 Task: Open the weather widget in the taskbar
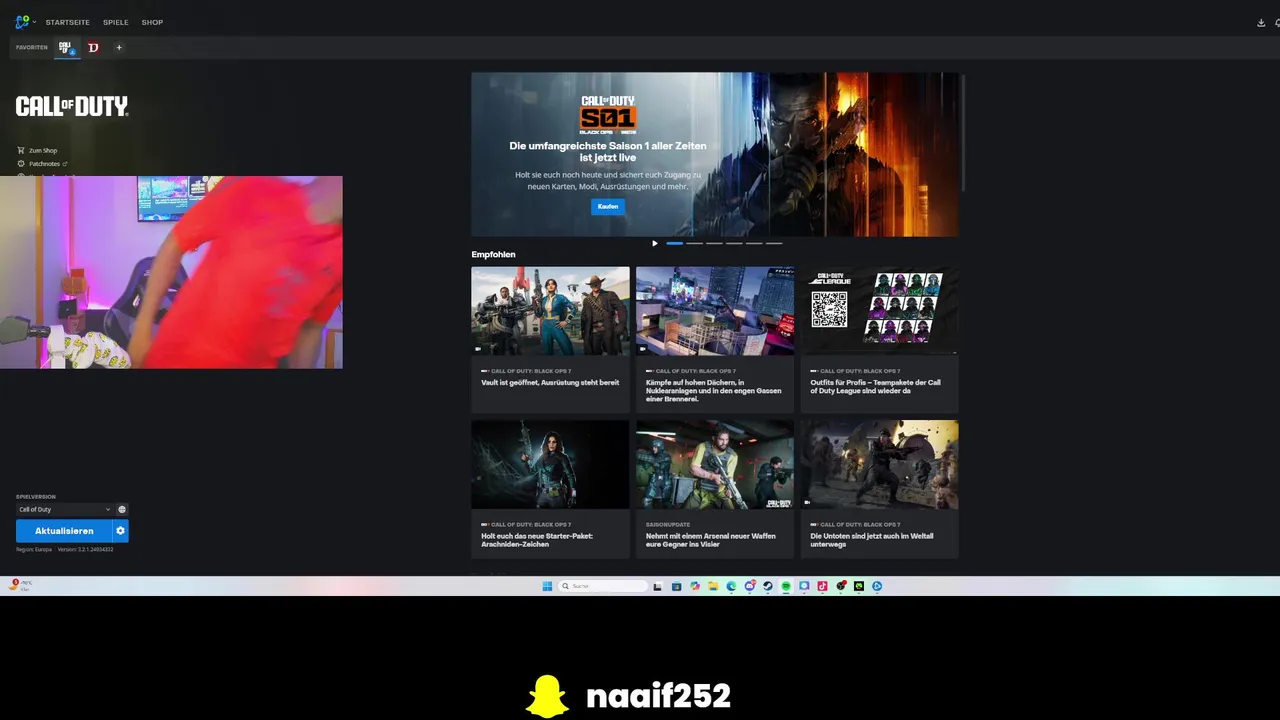[x=20, y=585]
